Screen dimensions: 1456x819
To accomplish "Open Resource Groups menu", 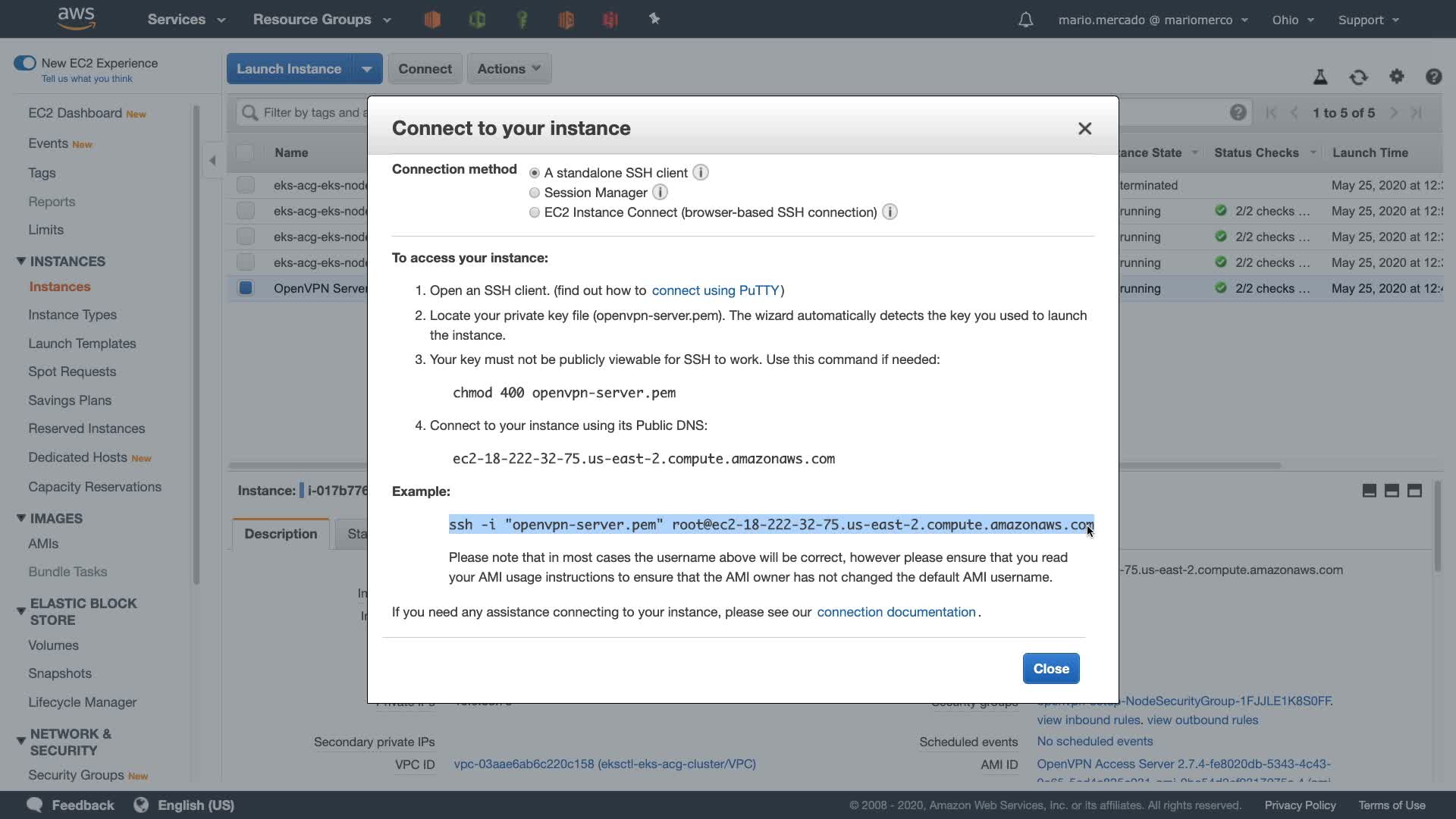I will 322,20.
